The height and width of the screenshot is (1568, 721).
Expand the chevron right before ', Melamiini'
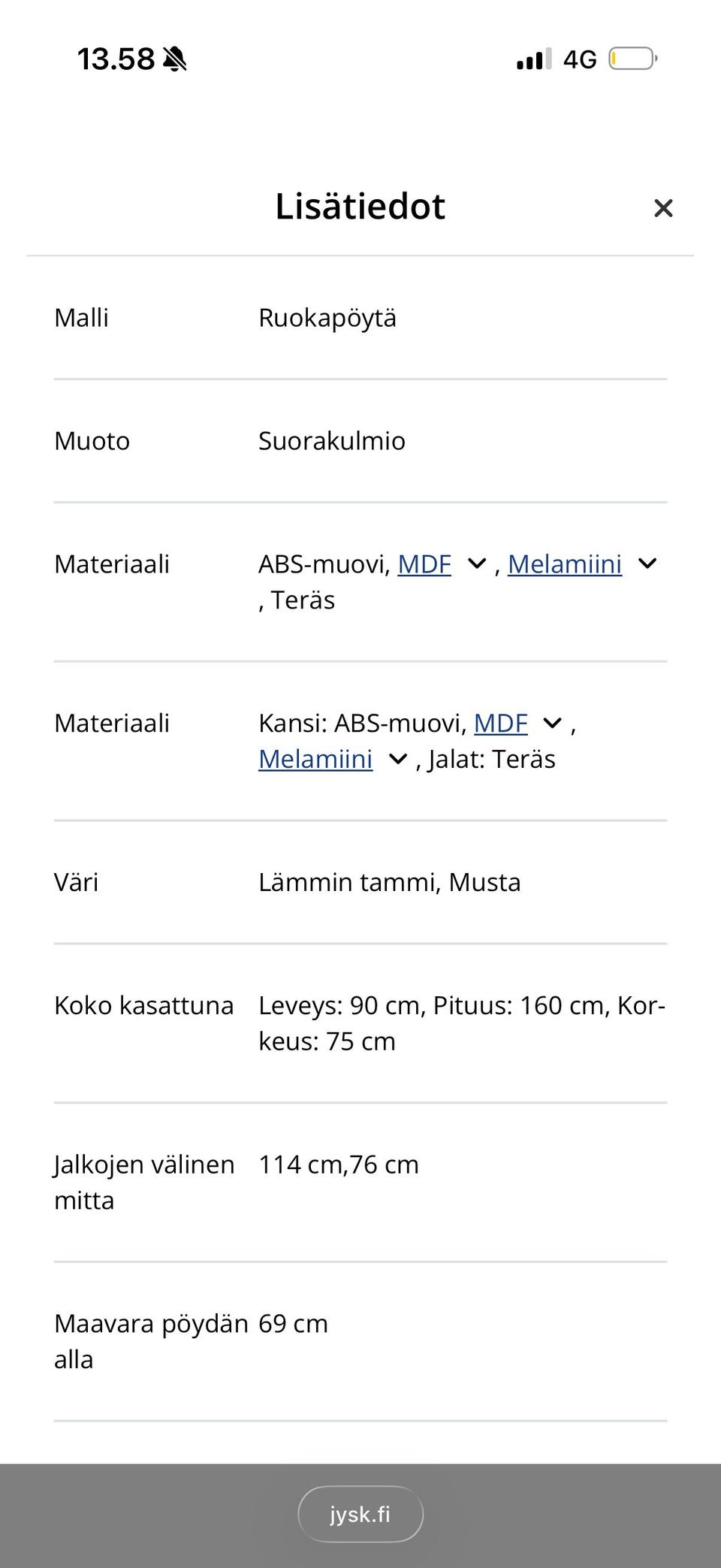pos(477,563)
